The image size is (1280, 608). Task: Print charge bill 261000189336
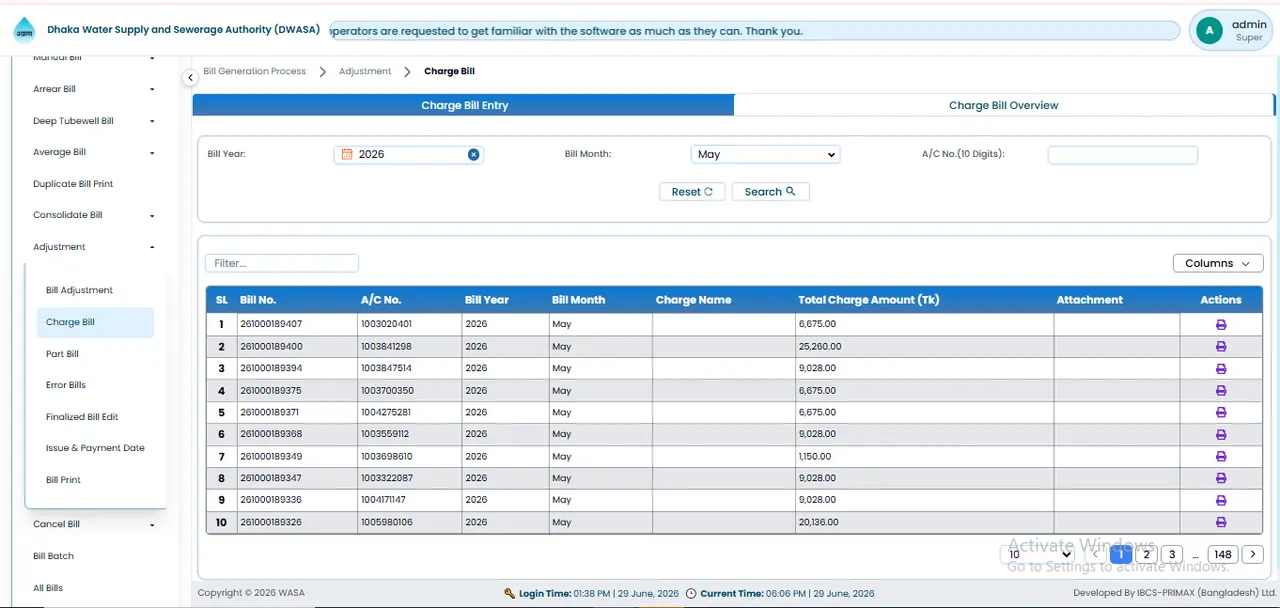point(1221,500)
